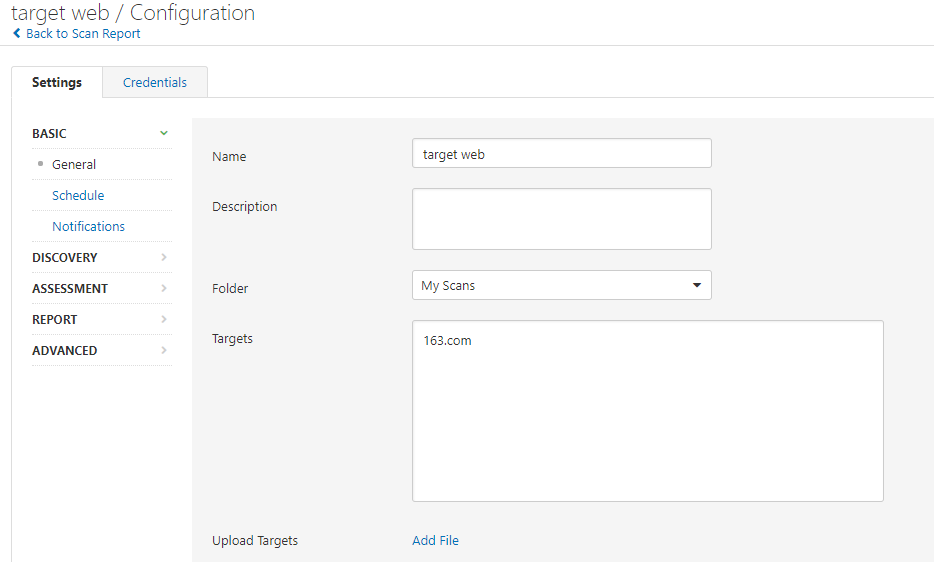Open the Folder dropdown showing My Scans
Image resolution: width=934 pixels, height=562 pixels.
click(x=561, y=285)
